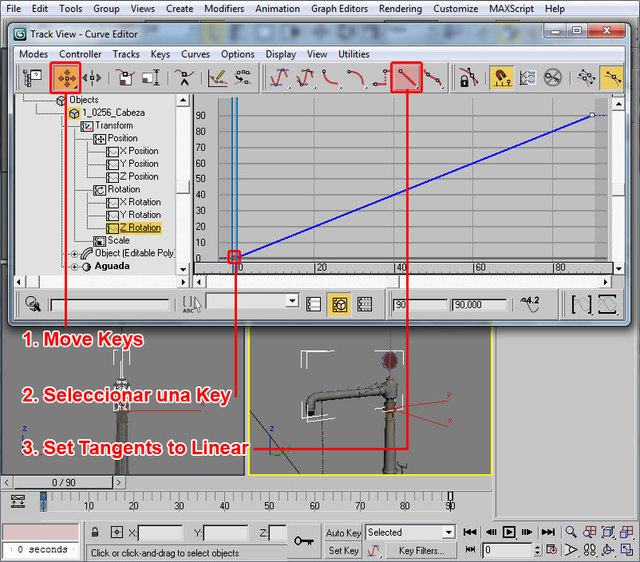Select the Move Keys tool
Image resolution: width=640 pixels, height=562 pixels.
(x=65, y=77)
